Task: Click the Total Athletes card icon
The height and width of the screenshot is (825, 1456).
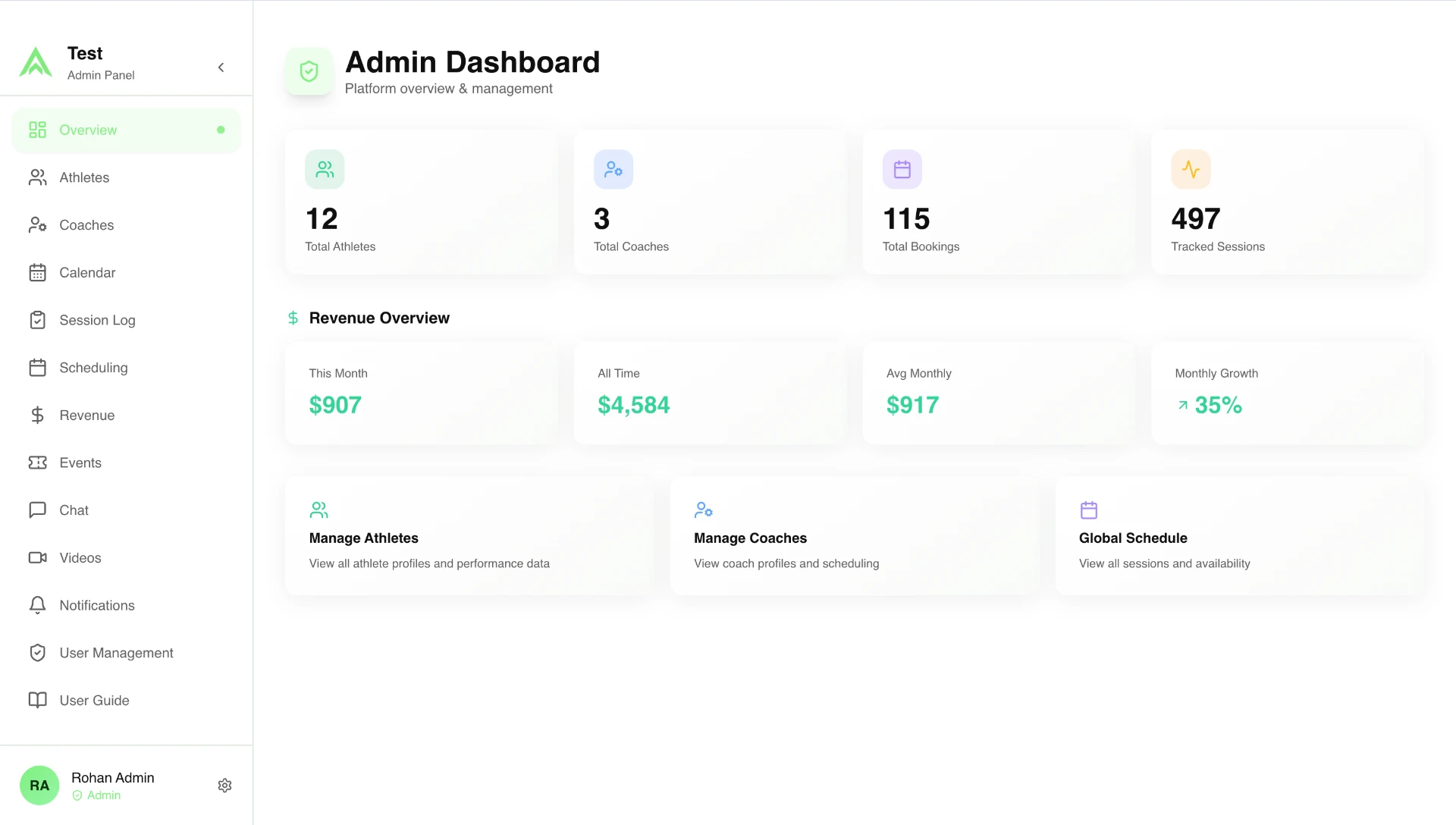Action: coord(325,169)
